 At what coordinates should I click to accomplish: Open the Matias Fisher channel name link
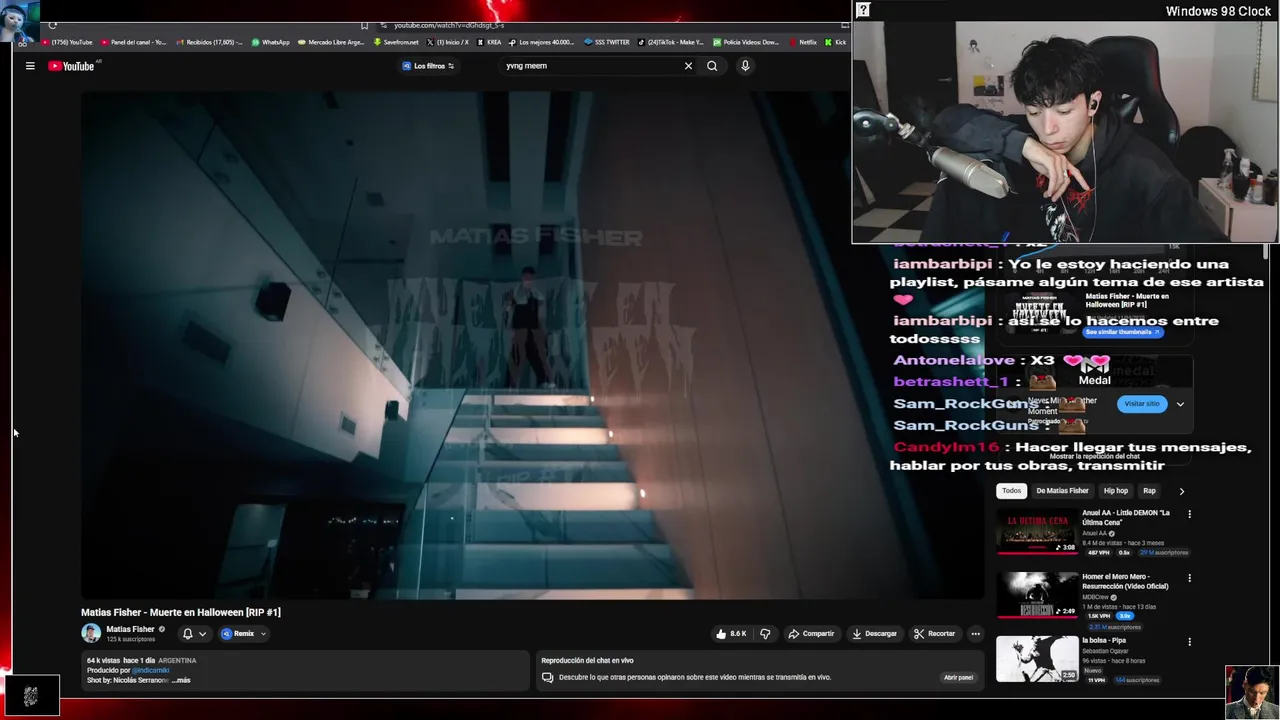click(x=130, y=629)
